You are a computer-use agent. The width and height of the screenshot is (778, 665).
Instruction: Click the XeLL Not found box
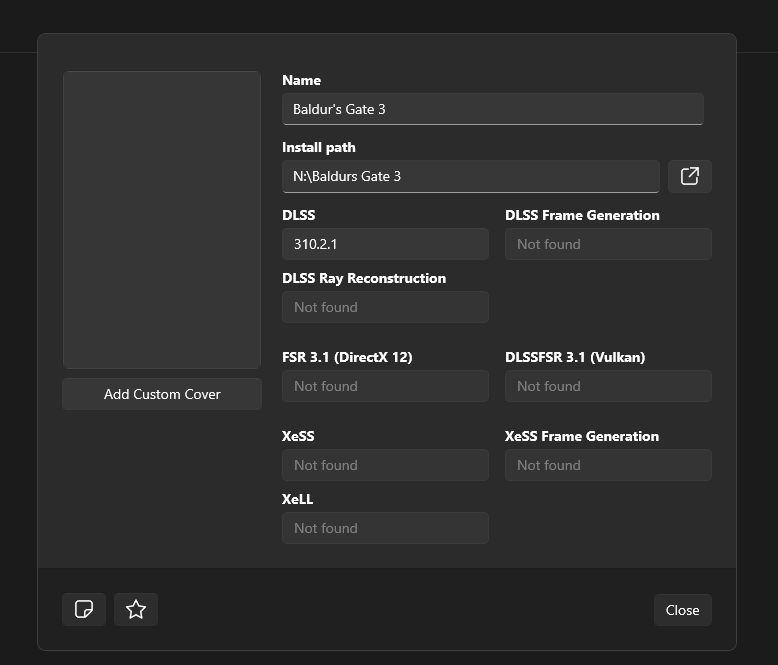pyautogui.click(x=385, y=528)
